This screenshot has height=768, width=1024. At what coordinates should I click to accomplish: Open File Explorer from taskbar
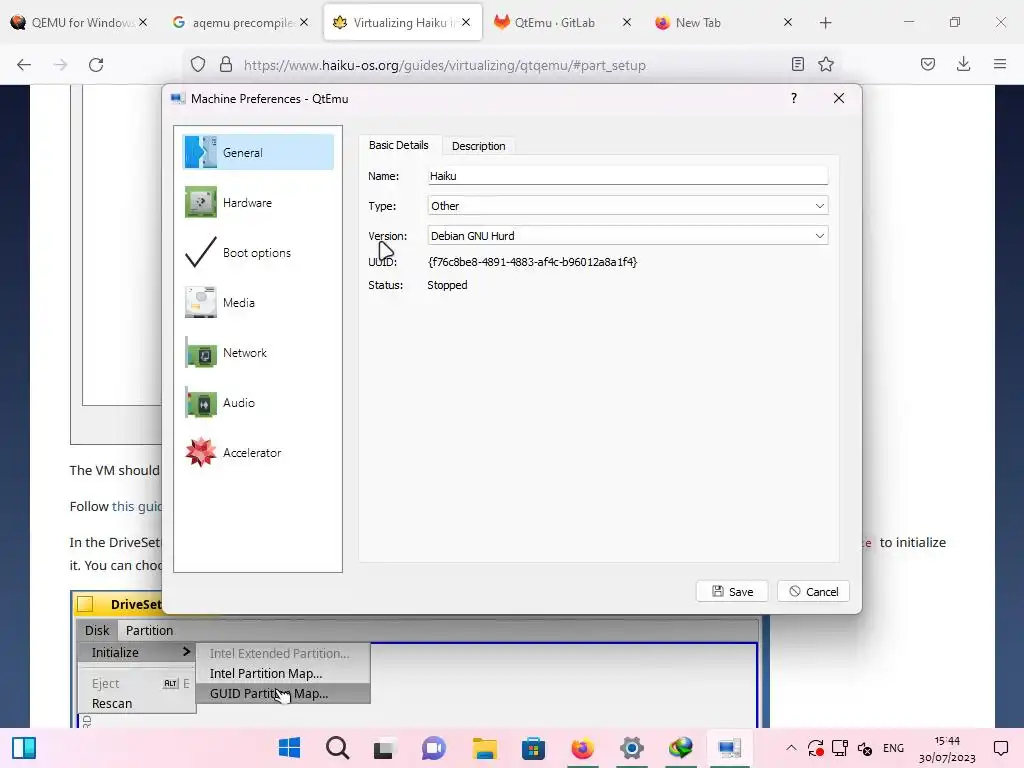pyautogui.click(x=485, y=748)
